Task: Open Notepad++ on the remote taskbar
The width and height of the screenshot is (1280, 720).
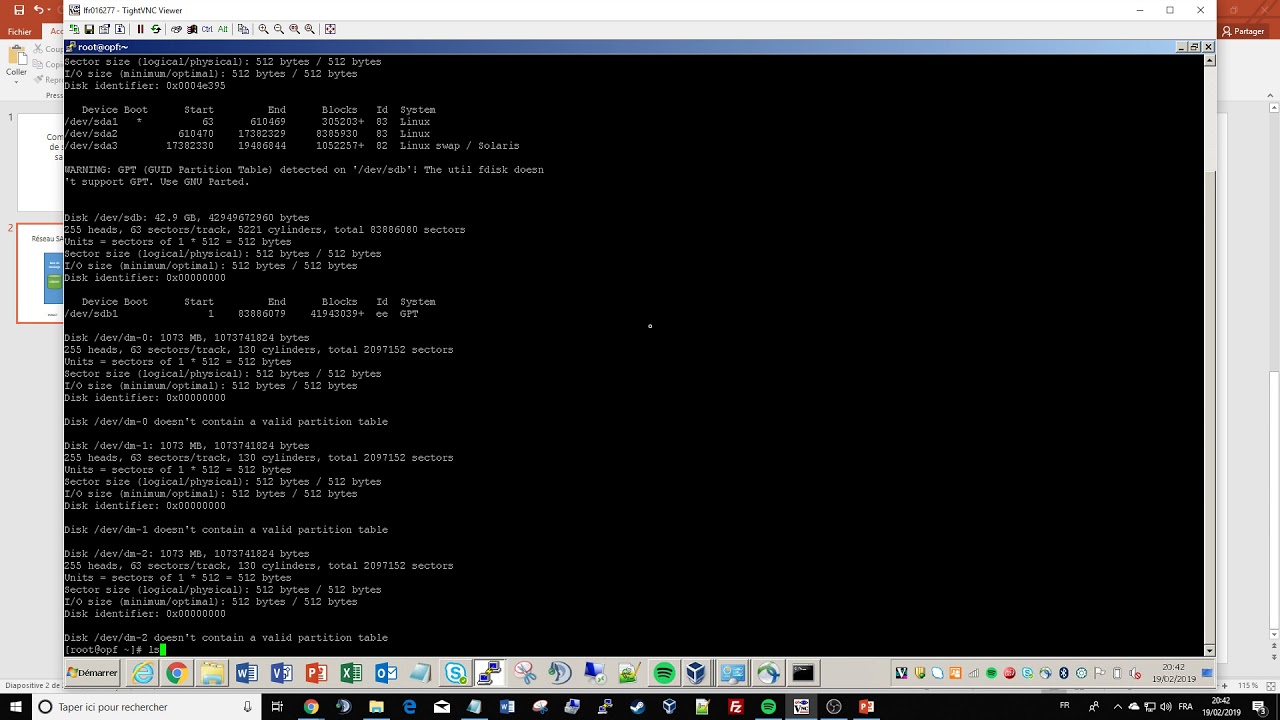Action: click(629, 673)
